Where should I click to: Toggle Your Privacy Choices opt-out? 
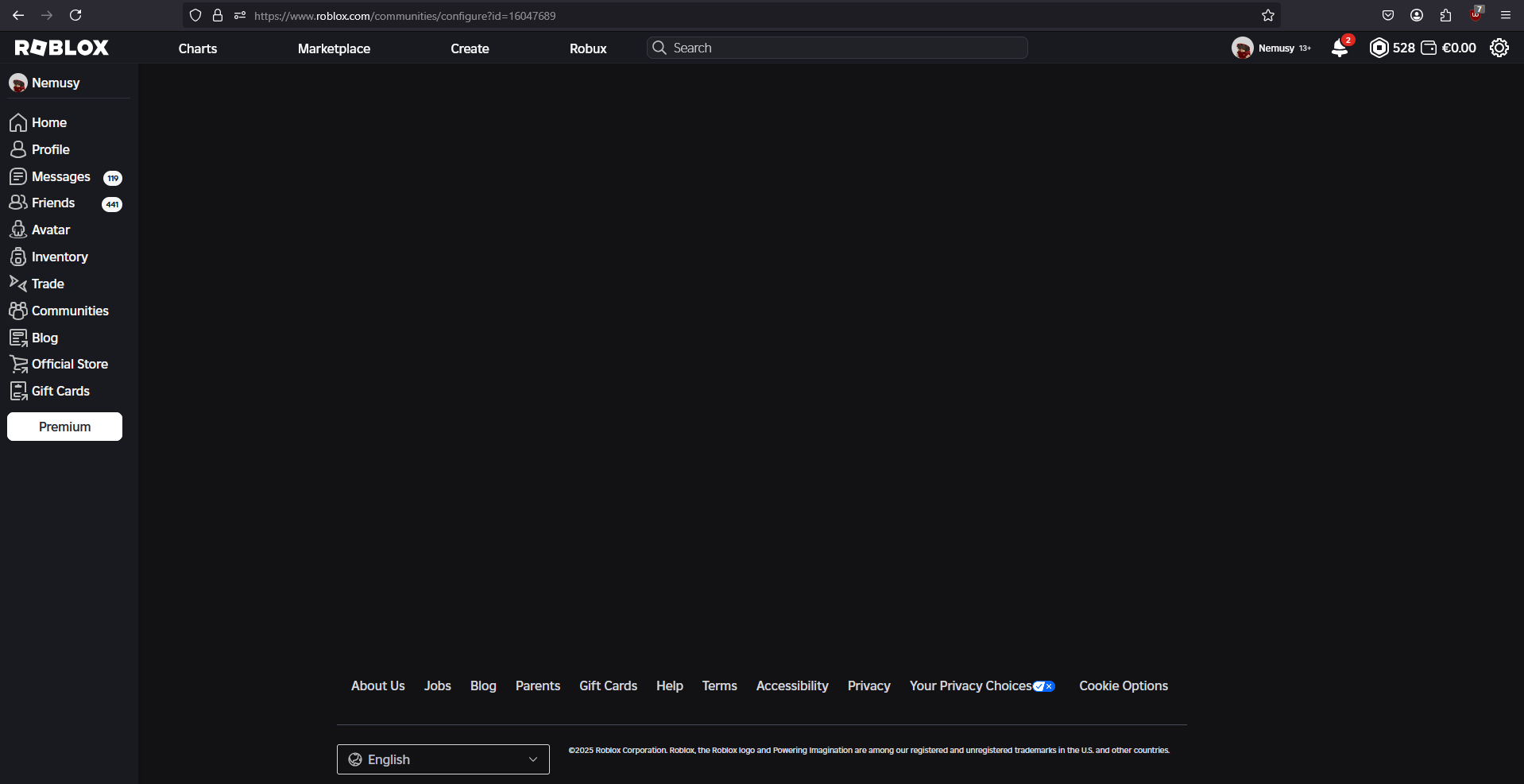(x=1045, y=686)
